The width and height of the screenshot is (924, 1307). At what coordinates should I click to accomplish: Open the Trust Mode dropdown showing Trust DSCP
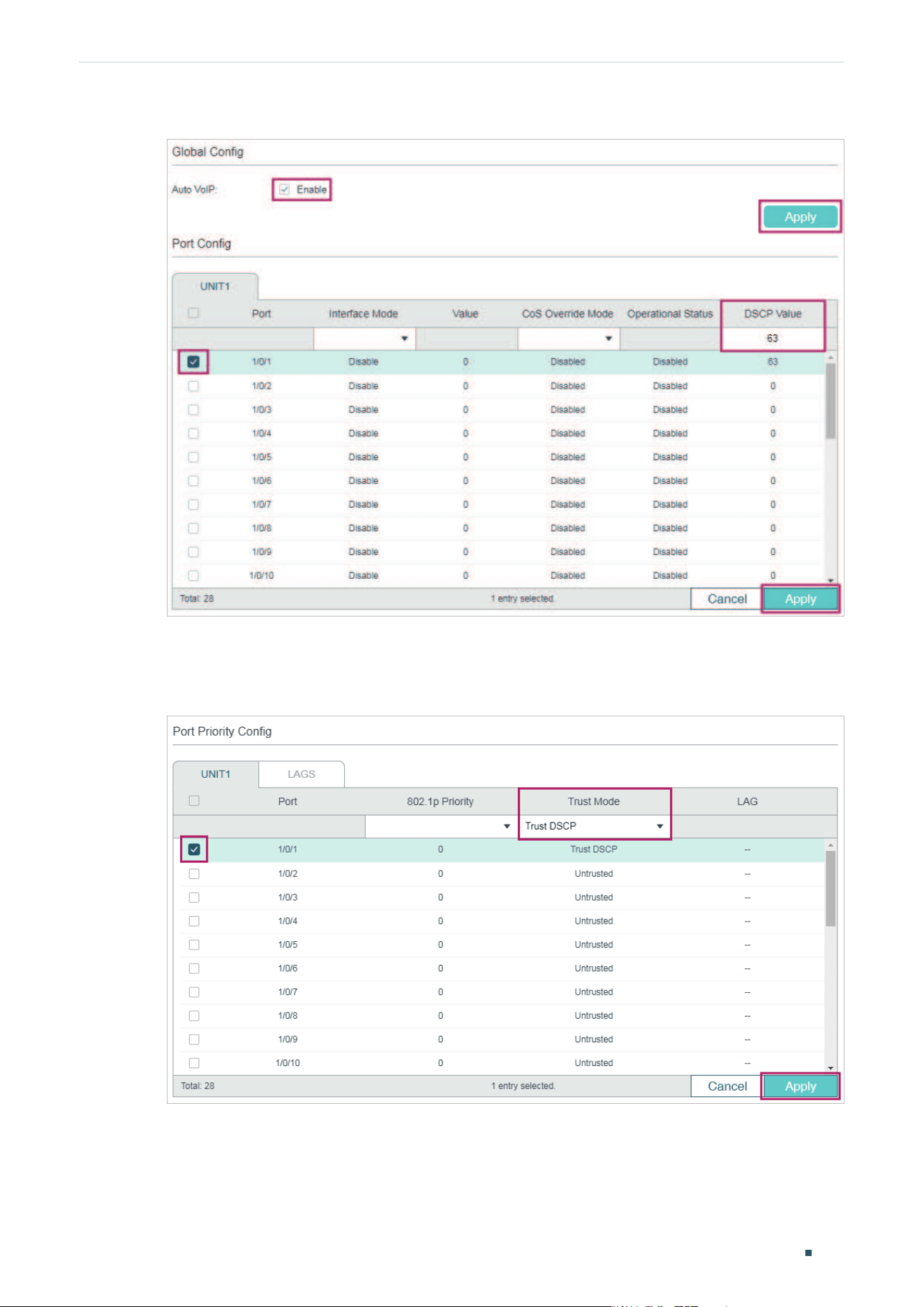point(594,826)
